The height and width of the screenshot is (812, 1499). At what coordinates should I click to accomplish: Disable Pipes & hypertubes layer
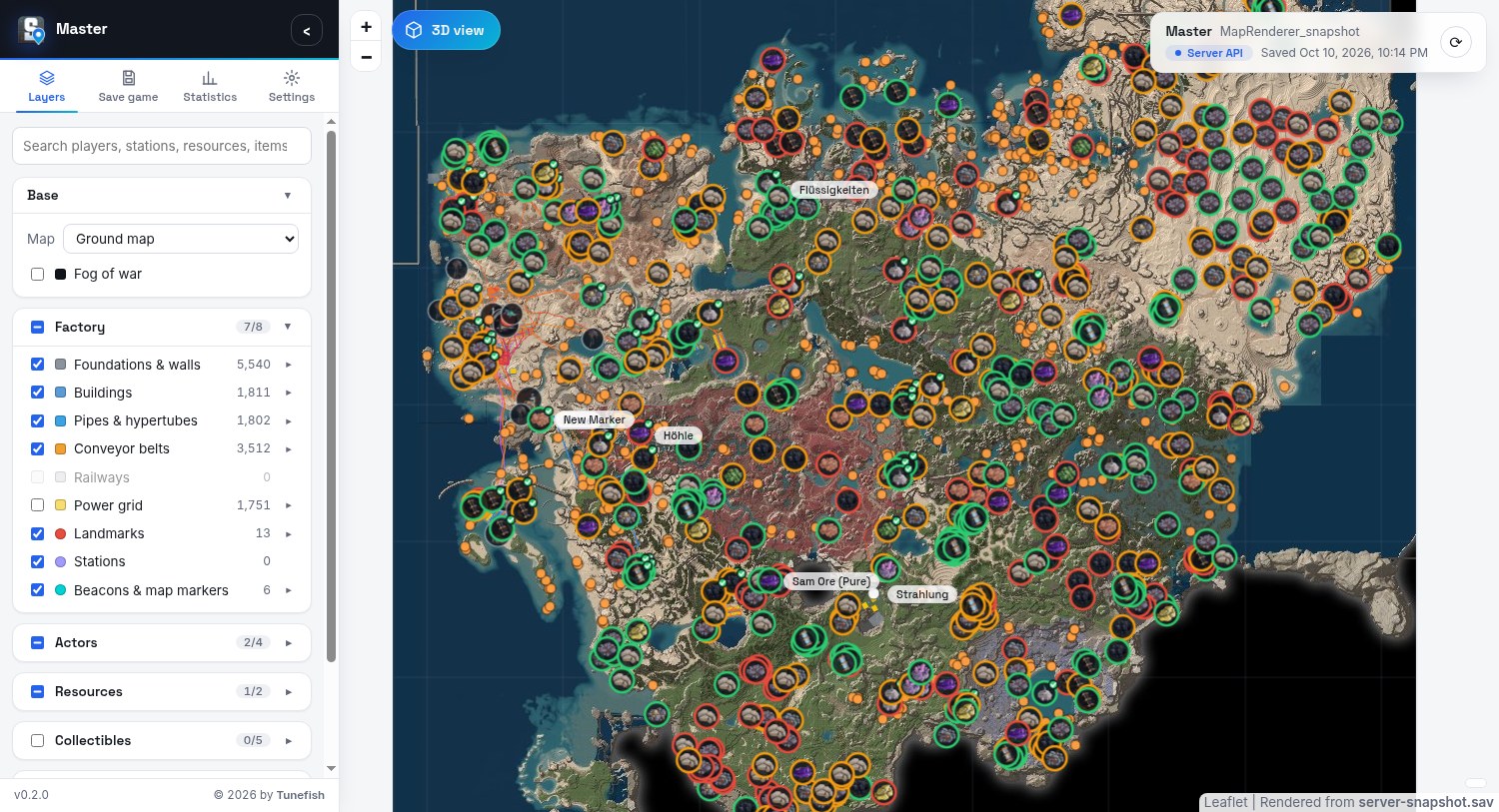click(x=38, y=420)
